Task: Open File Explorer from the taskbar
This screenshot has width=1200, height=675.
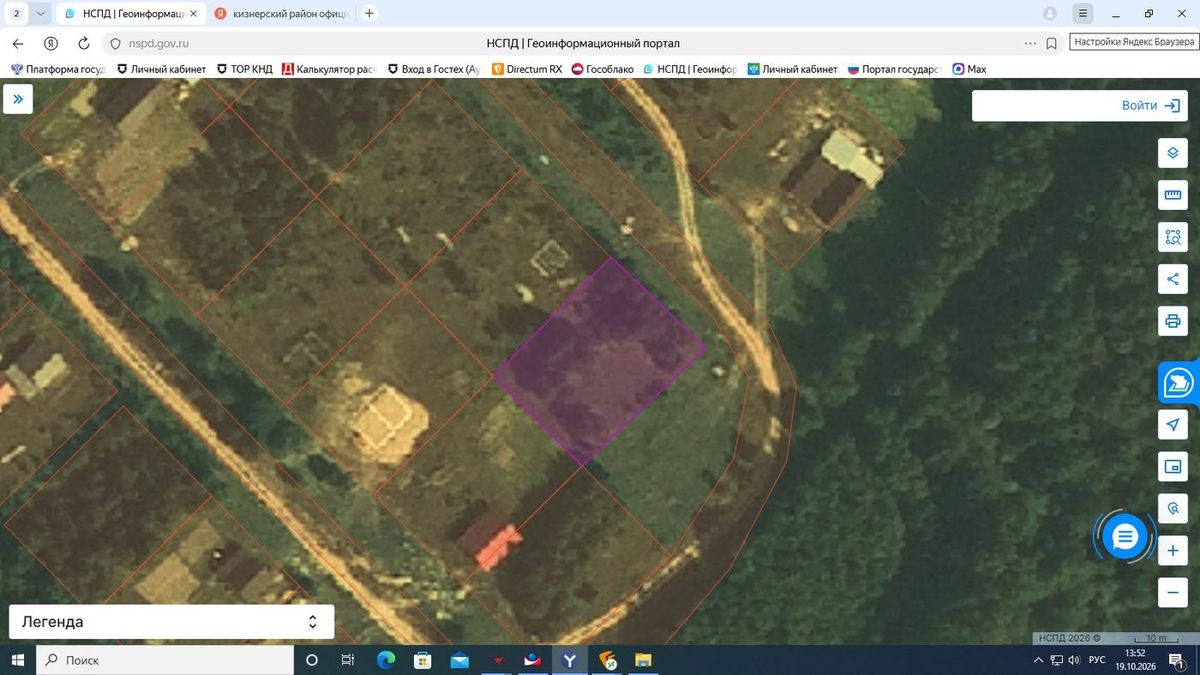Action: (x=644, y=660)
